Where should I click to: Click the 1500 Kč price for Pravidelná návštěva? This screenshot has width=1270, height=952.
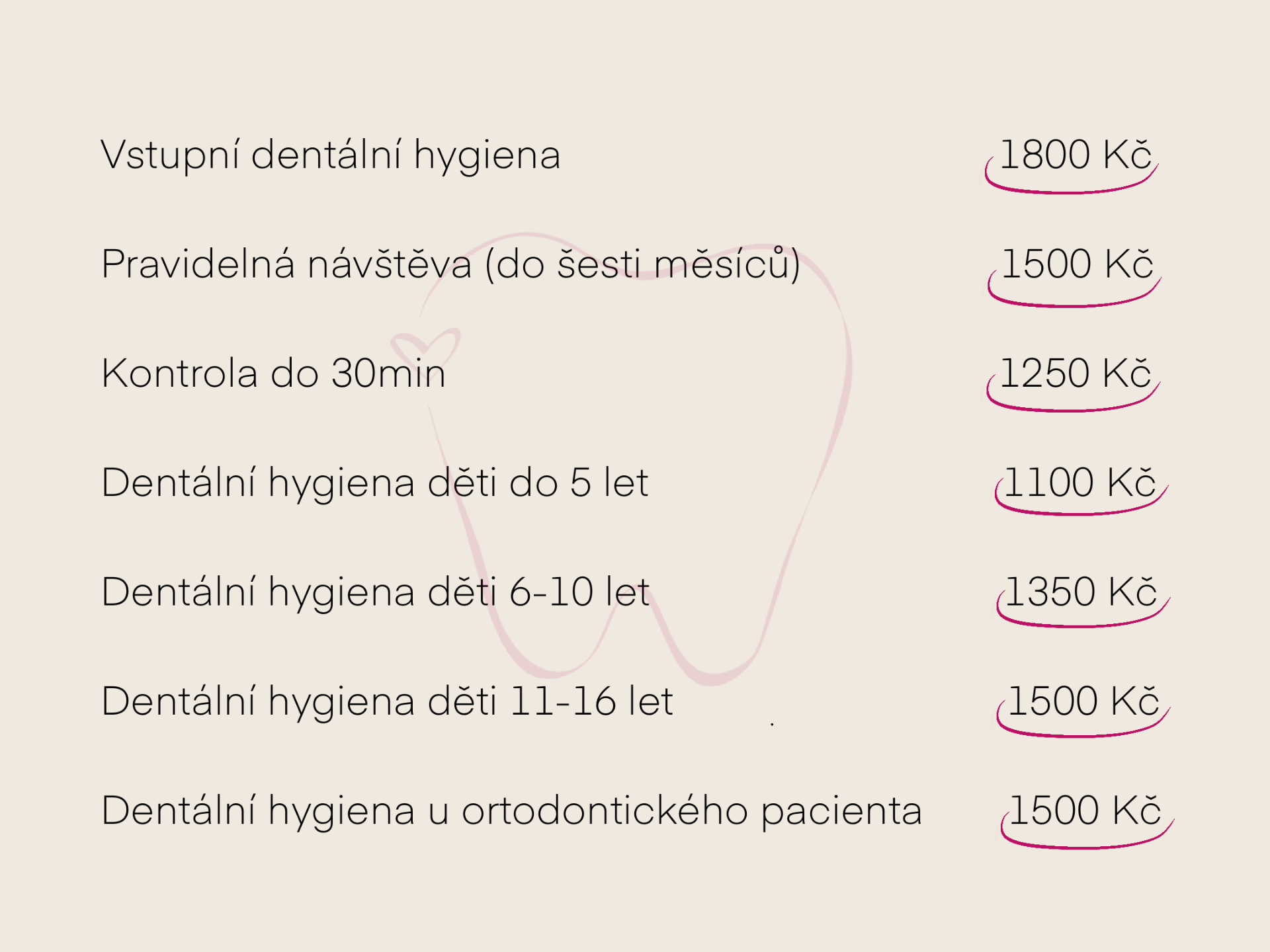pos(1077,264)
